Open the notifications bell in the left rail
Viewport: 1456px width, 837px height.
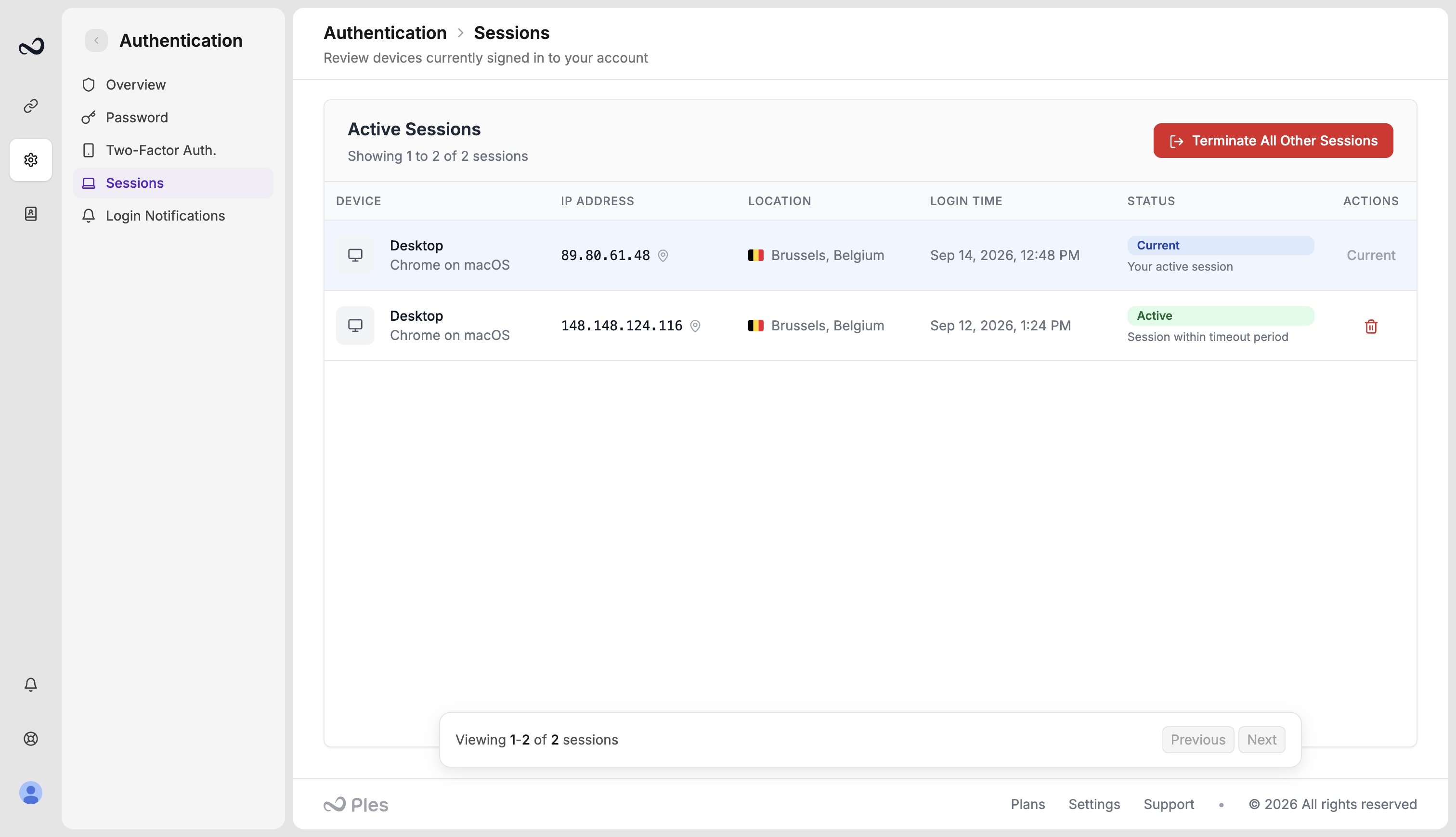pos(31,684)
